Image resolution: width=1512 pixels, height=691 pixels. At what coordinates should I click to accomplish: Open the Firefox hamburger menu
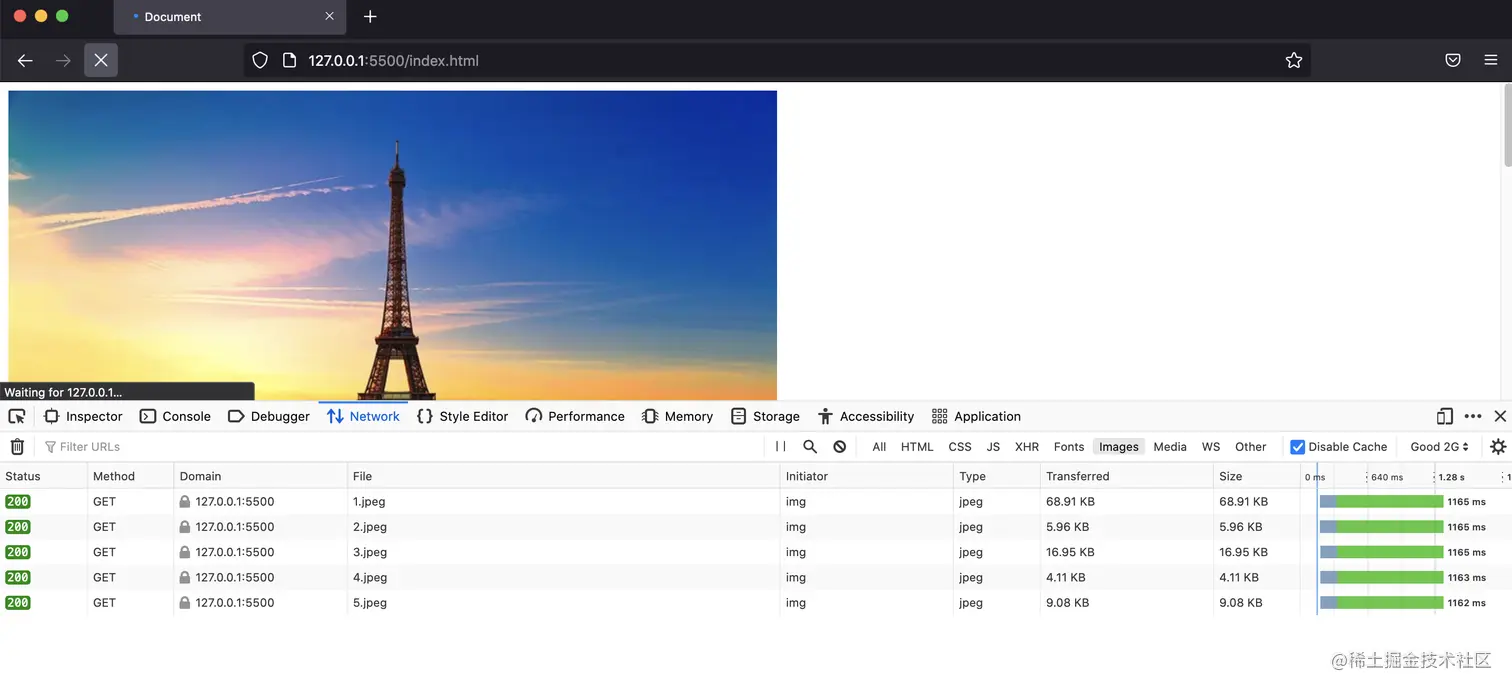(x=1491, y=60)
